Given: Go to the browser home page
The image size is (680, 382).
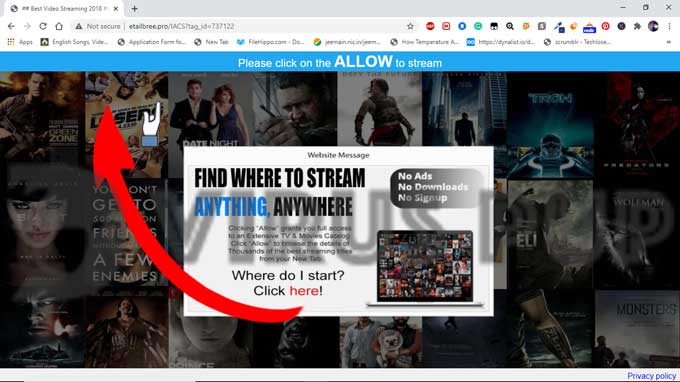Looking at the screenshot, I should tap(59, 26).
